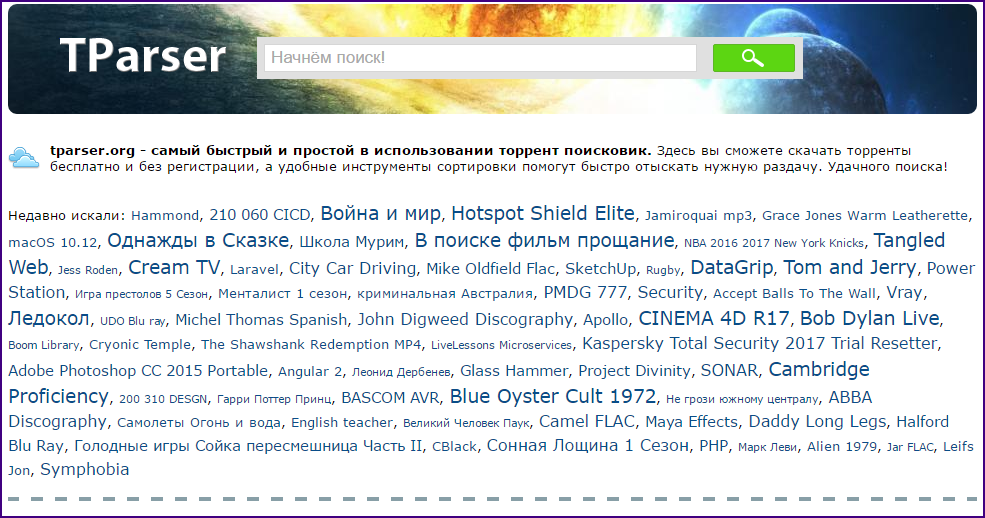Select the 'Camel FLAC' link

(587, 422)
